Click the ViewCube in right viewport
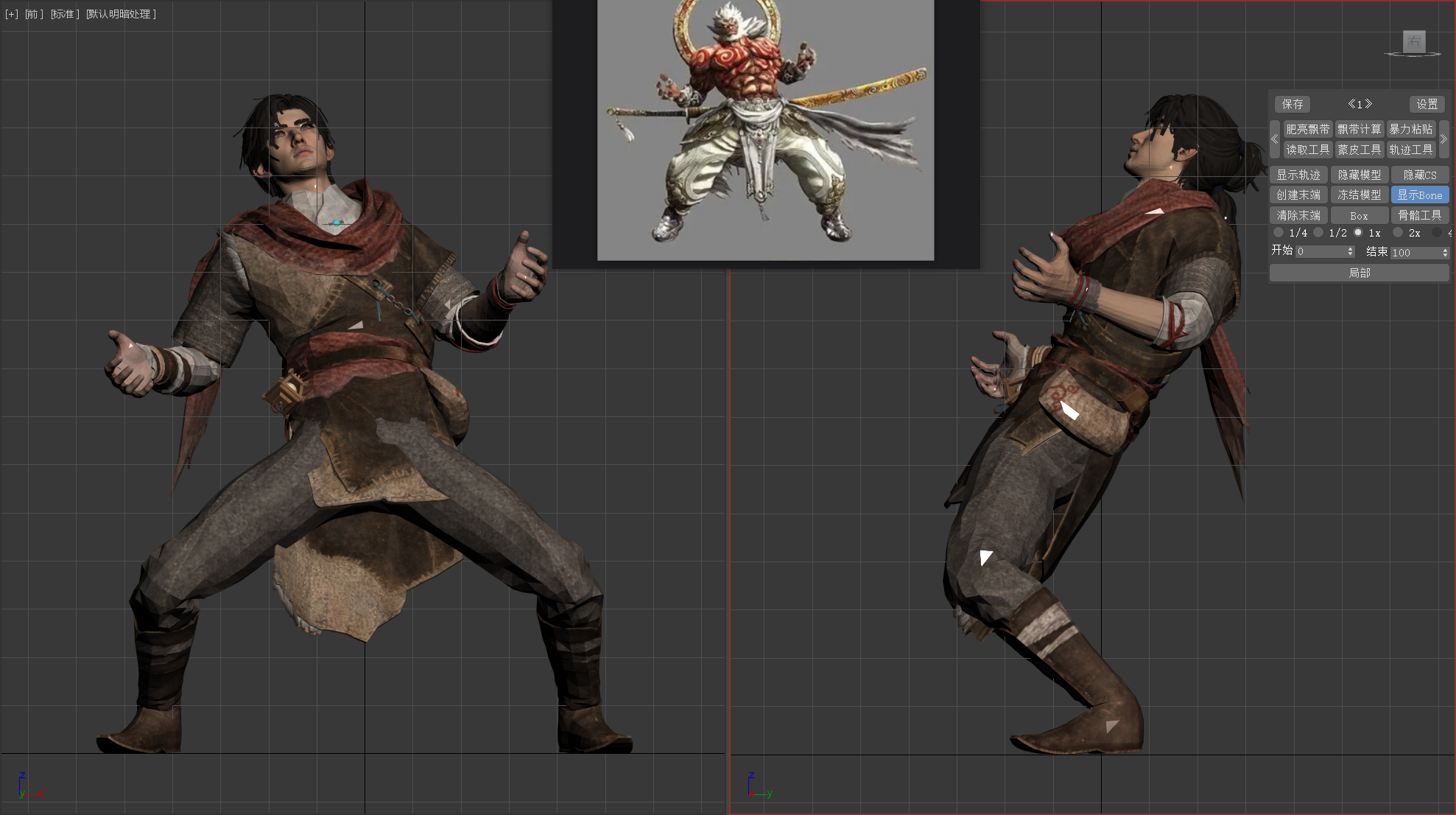 (1413, 43)
